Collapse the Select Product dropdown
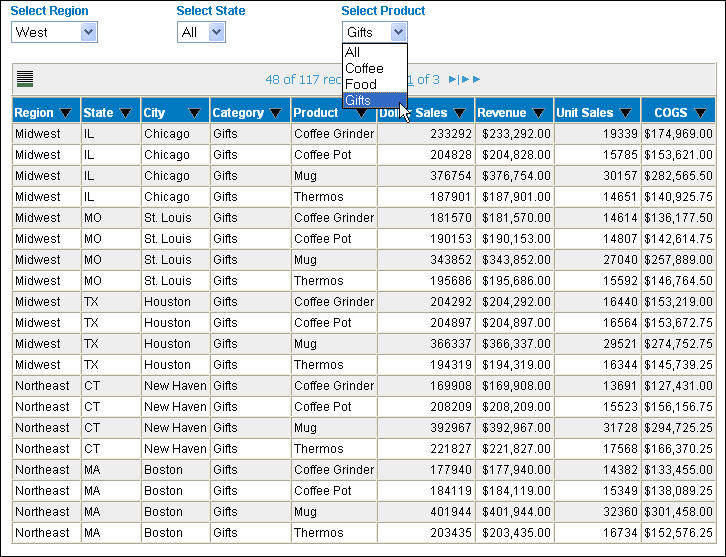This screenshot has width=726, height=557. [398, 32]
